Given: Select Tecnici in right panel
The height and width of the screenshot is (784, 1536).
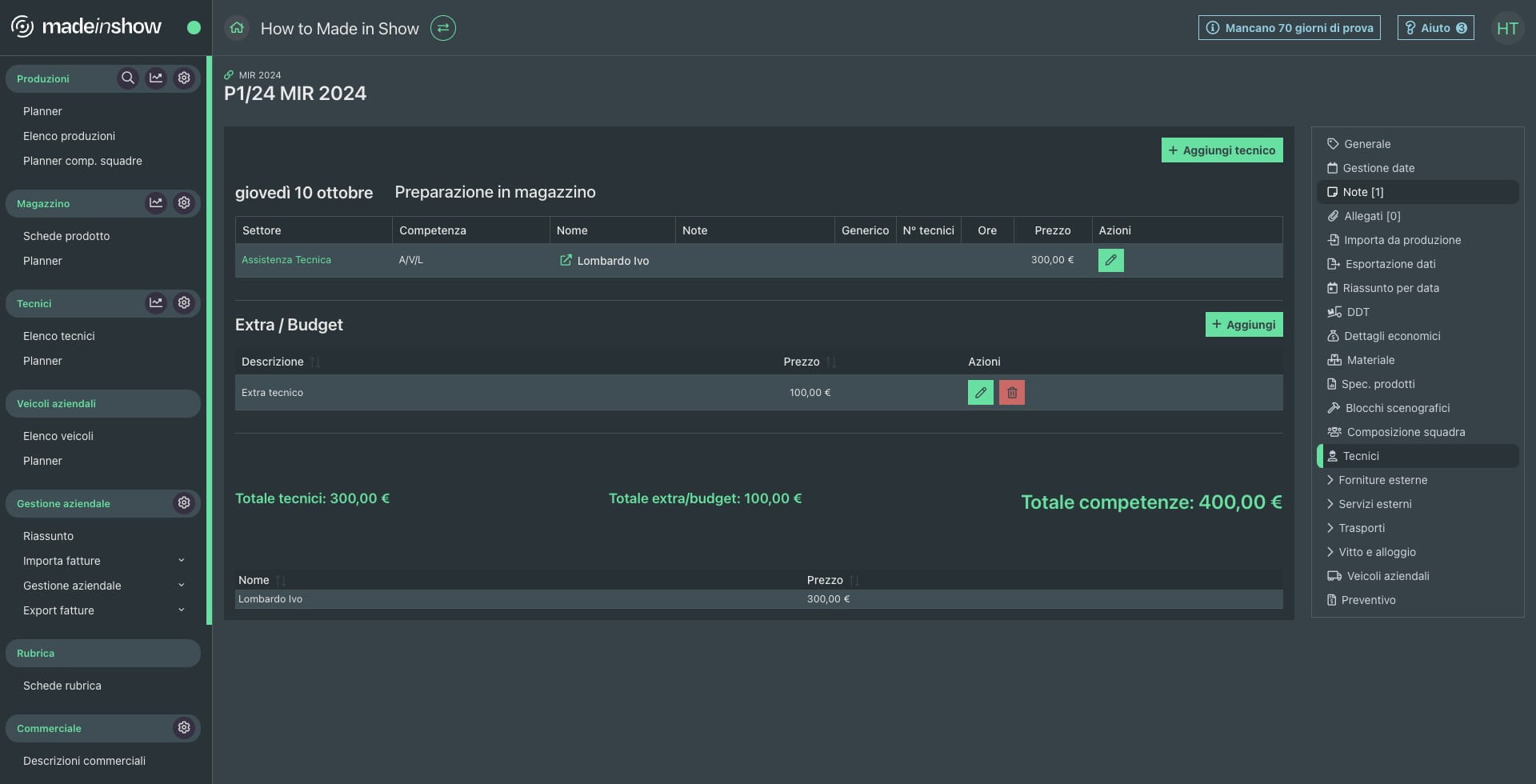Looking at the screenshot, I should tap(1418, 456).
